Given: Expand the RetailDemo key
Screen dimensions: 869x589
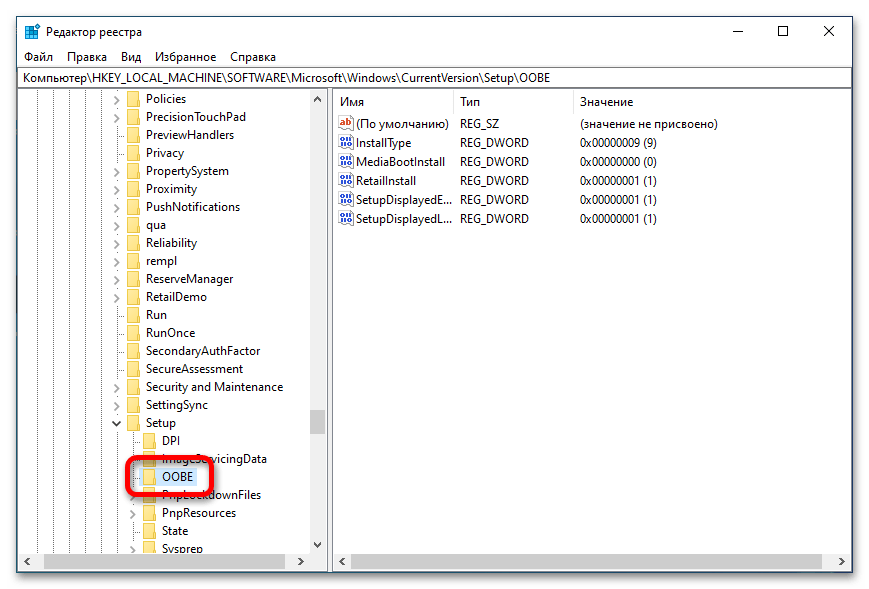Looking at the screenshot, I should 116,299.
